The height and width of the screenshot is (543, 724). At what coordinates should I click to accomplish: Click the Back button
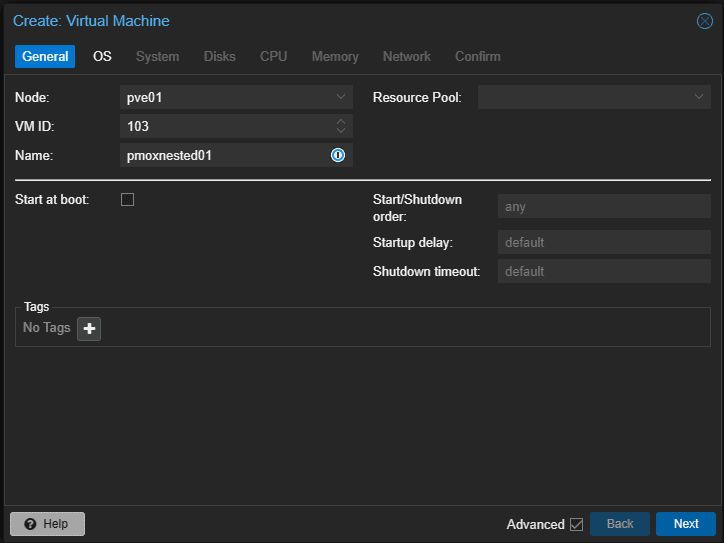click(x=620, y=524)
